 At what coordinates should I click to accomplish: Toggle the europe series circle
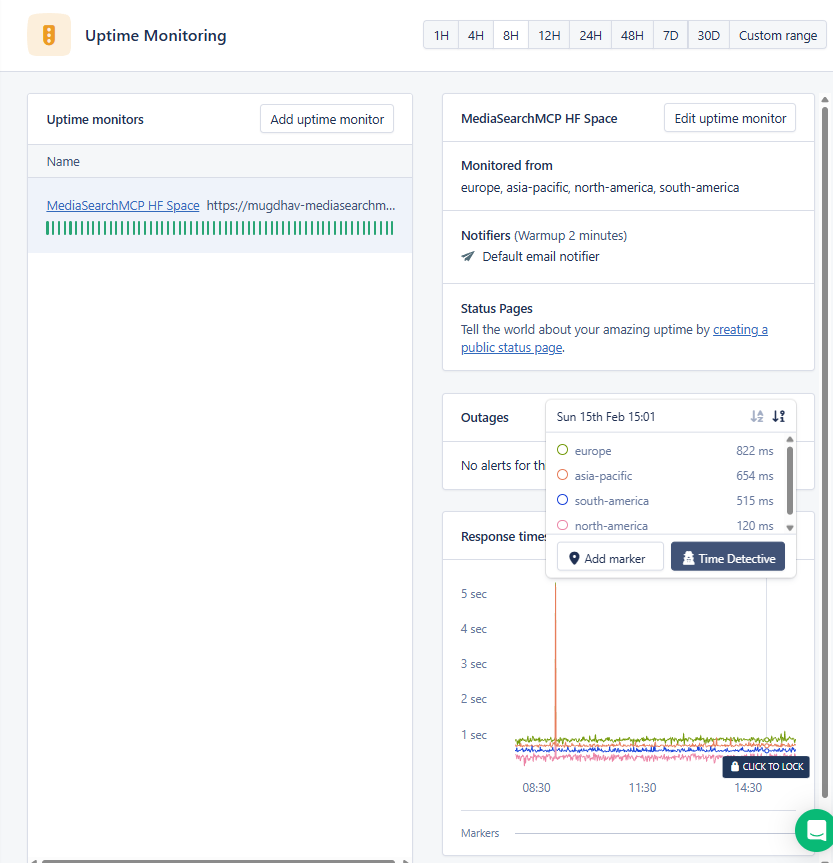(x=562, y=451)
